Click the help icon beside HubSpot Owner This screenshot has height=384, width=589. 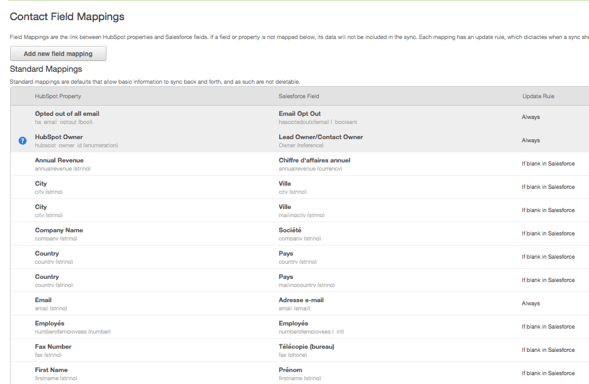tap(23, 141)
